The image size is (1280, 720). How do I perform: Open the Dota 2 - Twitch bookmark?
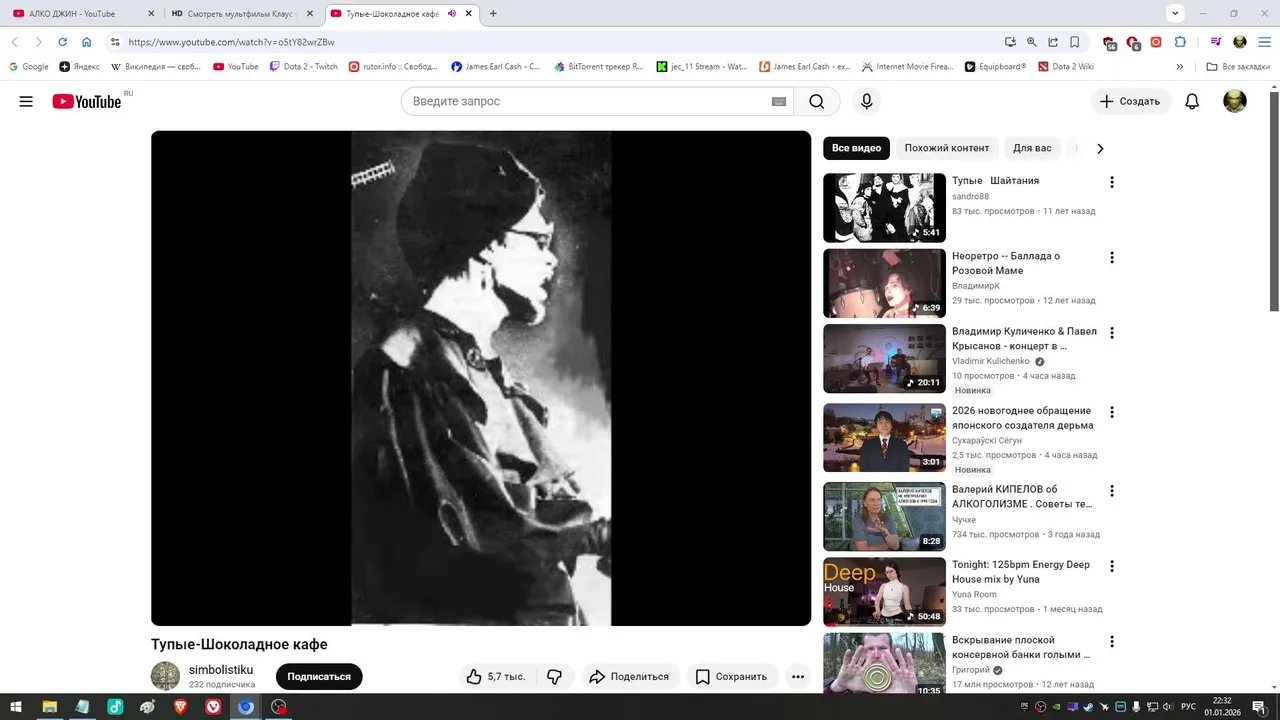pyautogui.click(x=304, y=67)
